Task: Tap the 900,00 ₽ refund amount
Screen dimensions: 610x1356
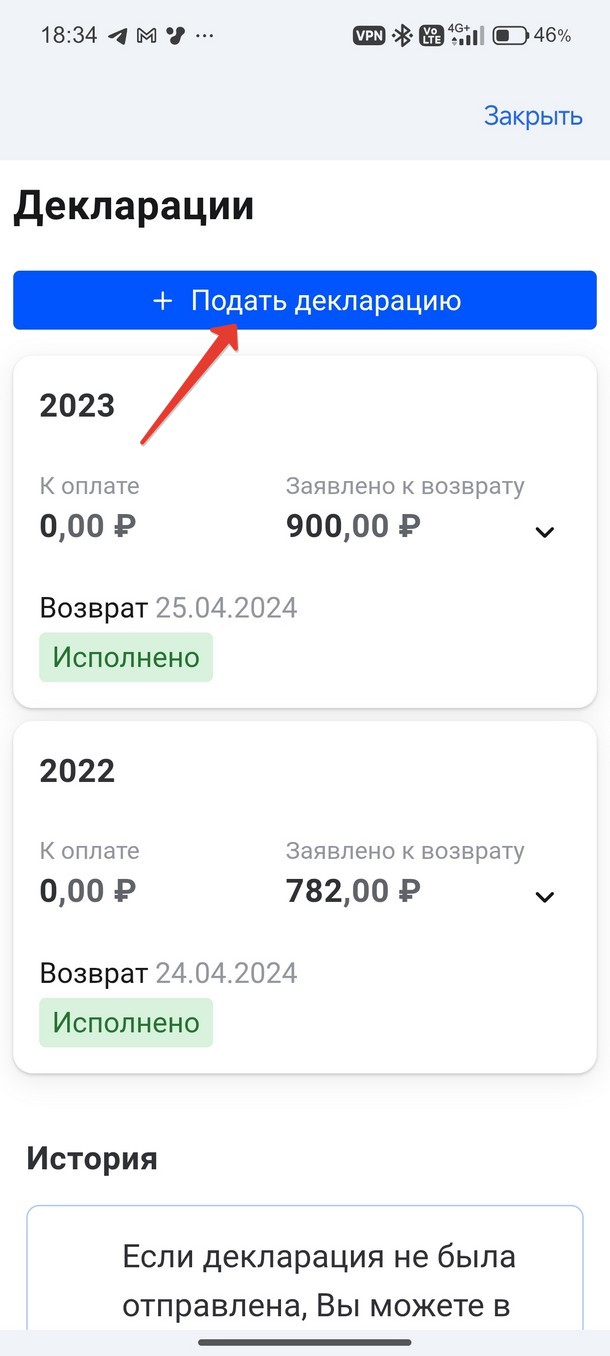Action: pos(353,526)
